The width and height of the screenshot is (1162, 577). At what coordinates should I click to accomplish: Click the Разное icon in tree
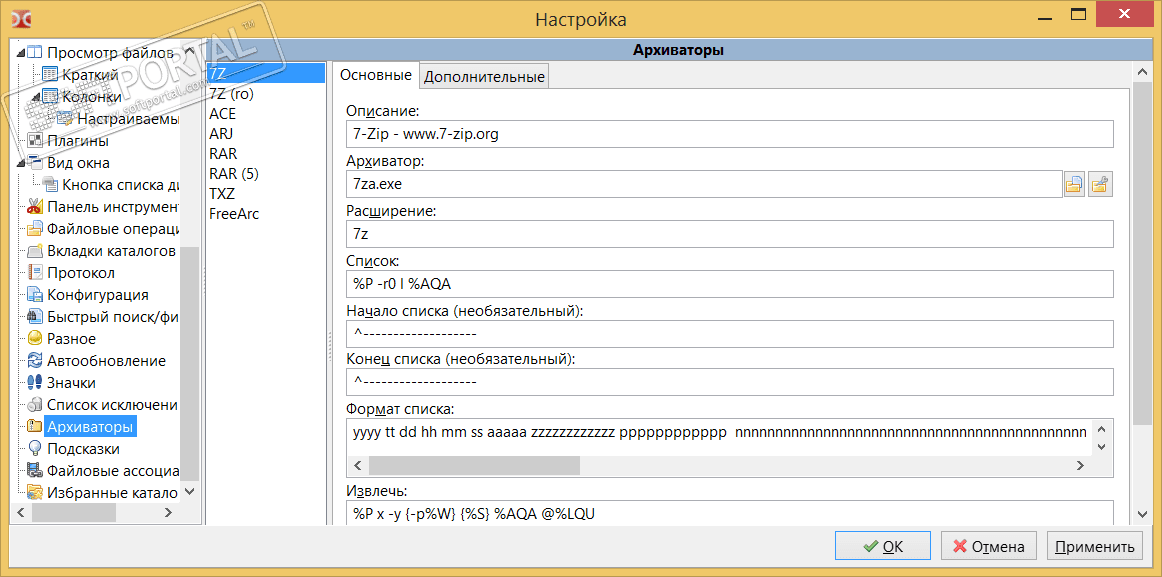(x=35, y=338)
